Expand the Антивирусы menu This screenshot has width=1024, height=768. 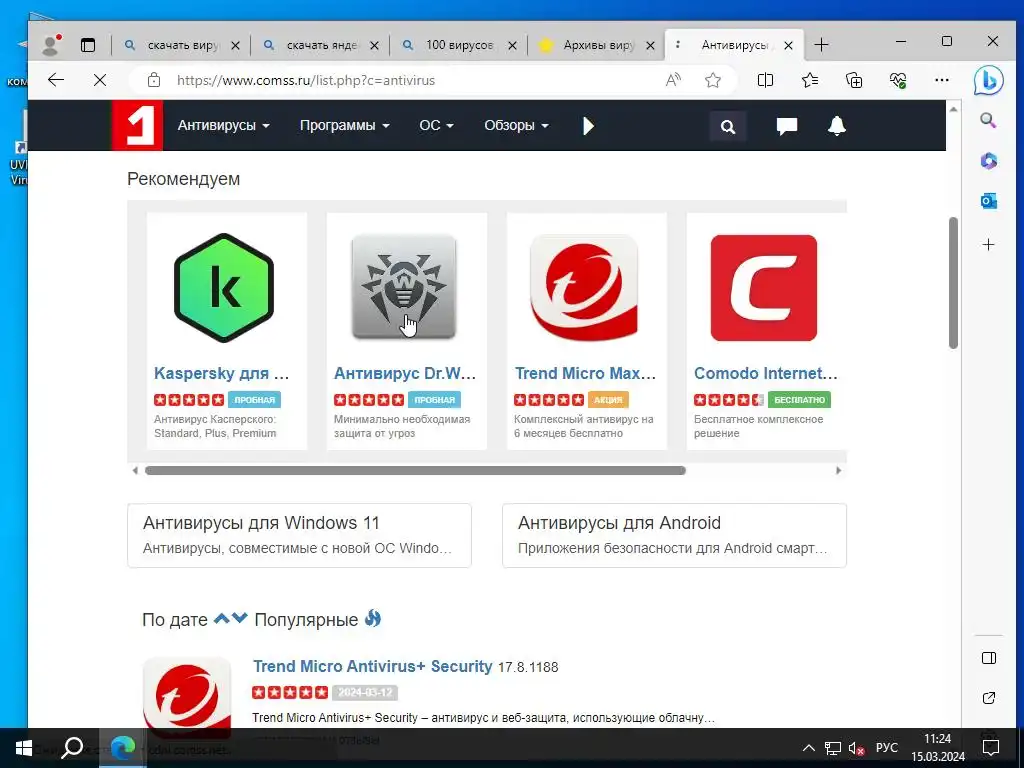(x=223, y=125)
